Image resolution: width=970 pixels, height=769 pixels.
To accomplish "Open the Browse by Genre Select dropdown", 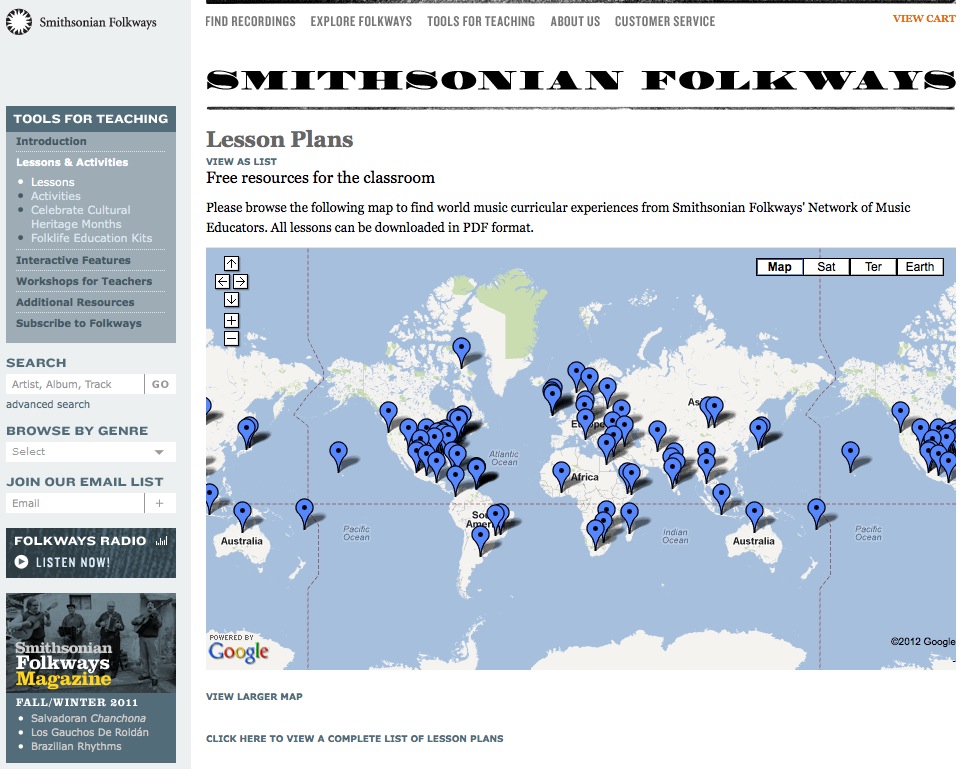I will coord(91,452).
